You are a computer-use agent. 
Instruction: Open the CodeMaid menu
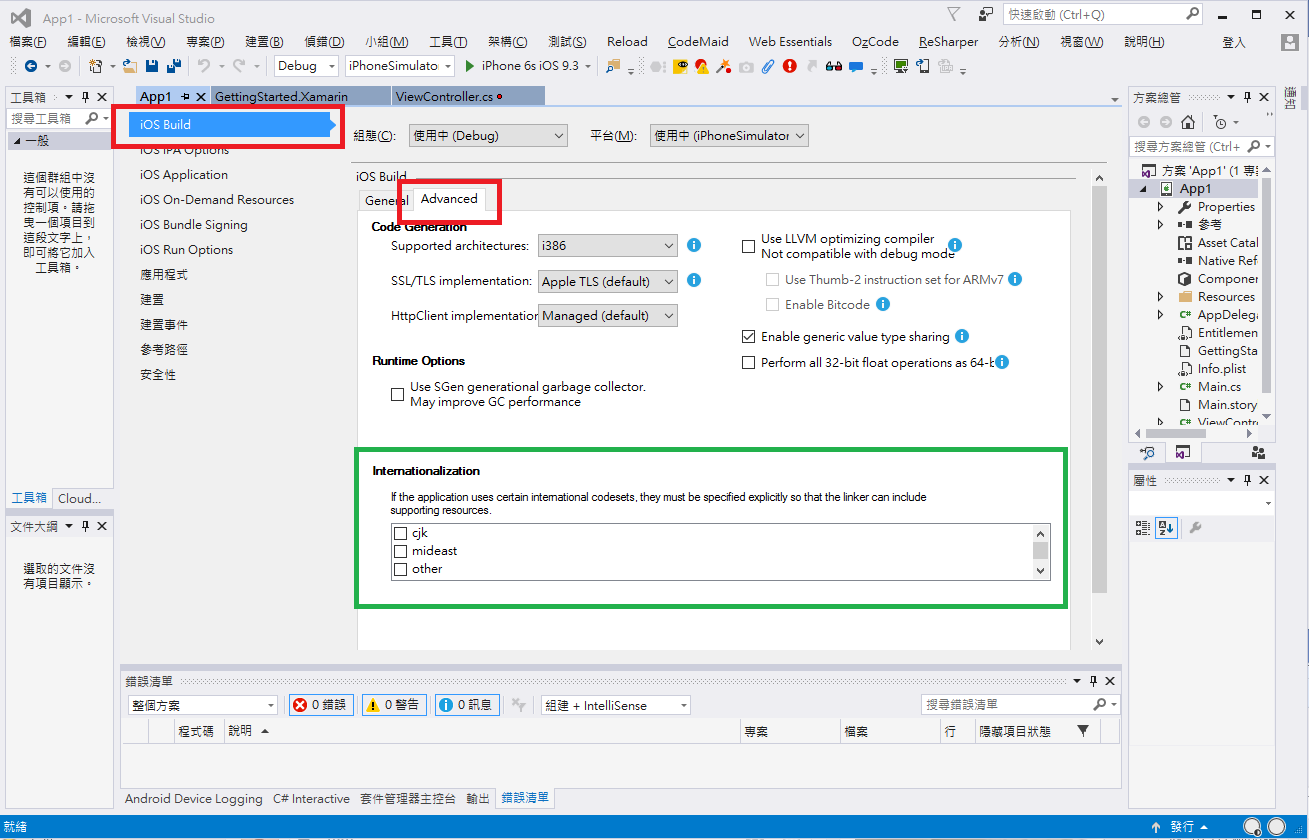click(698, 42)
